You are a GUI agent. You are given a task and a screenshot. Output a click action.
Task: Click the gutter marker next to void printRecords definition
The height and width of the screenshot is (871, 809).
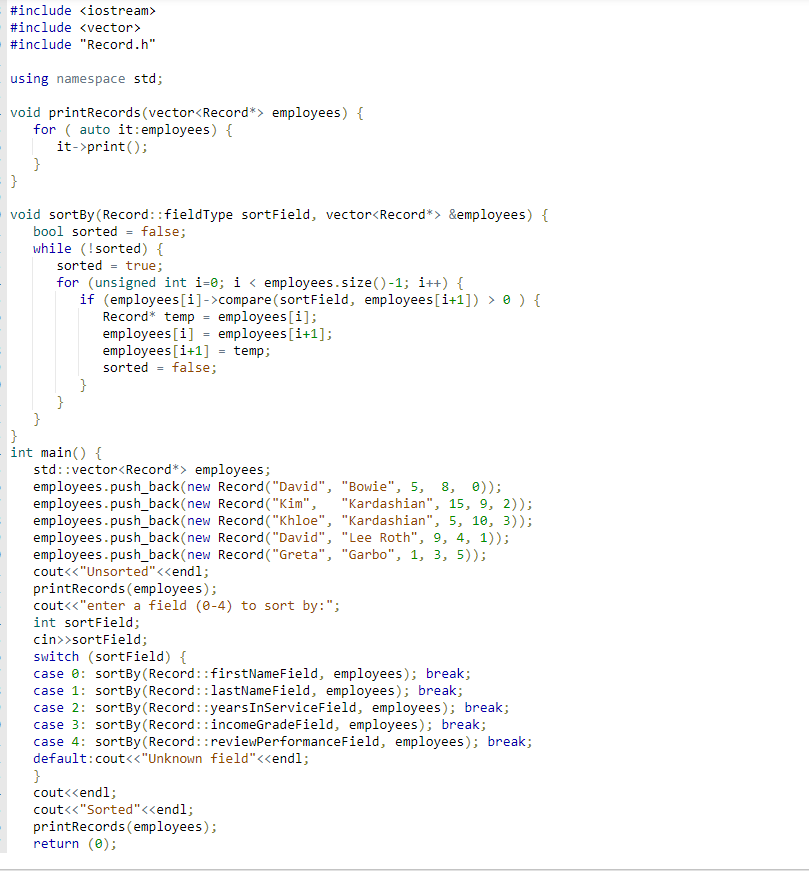click(5, 112)
